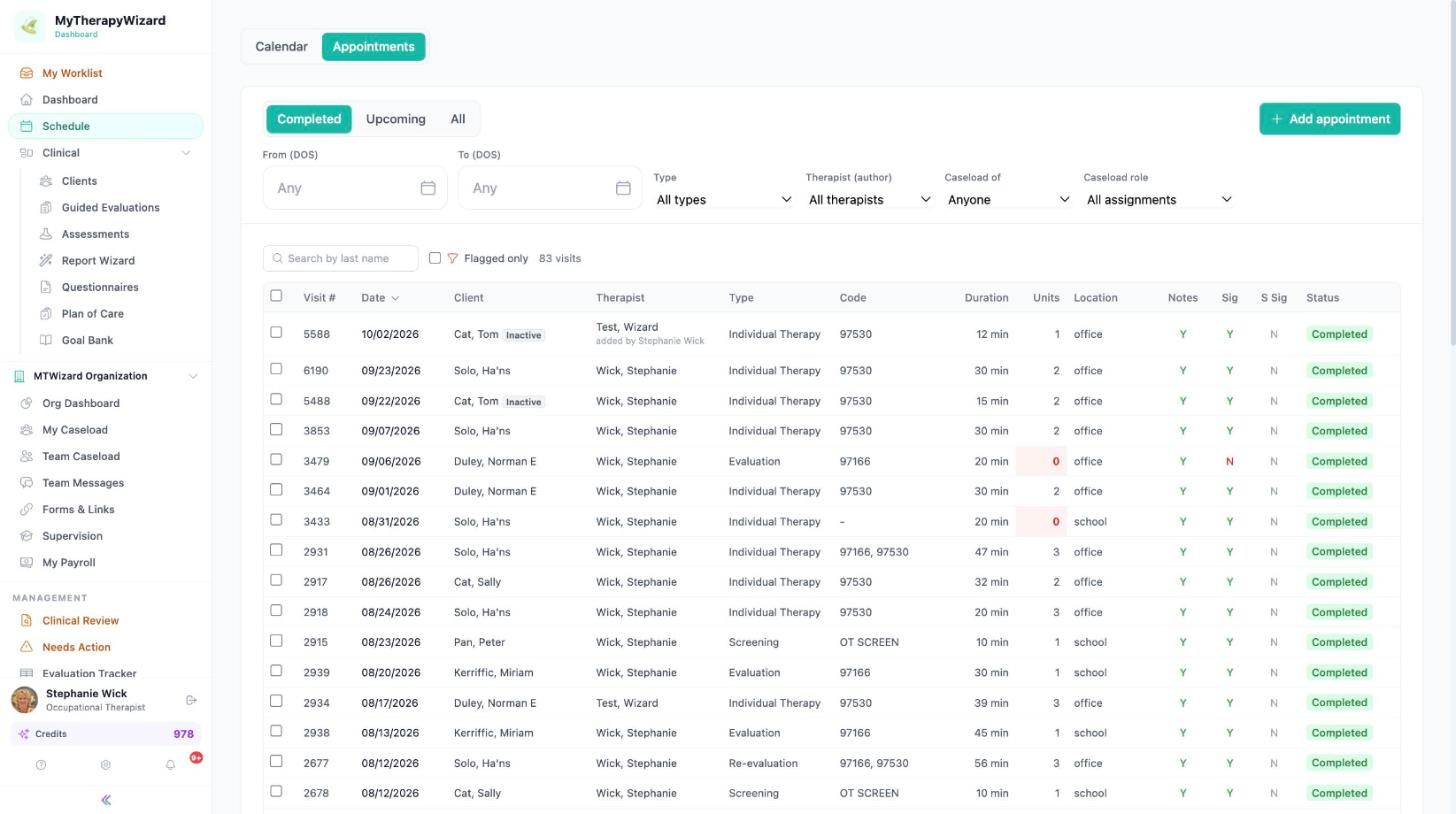Click the Team Messages chat icon

click(x=26, y=483)
